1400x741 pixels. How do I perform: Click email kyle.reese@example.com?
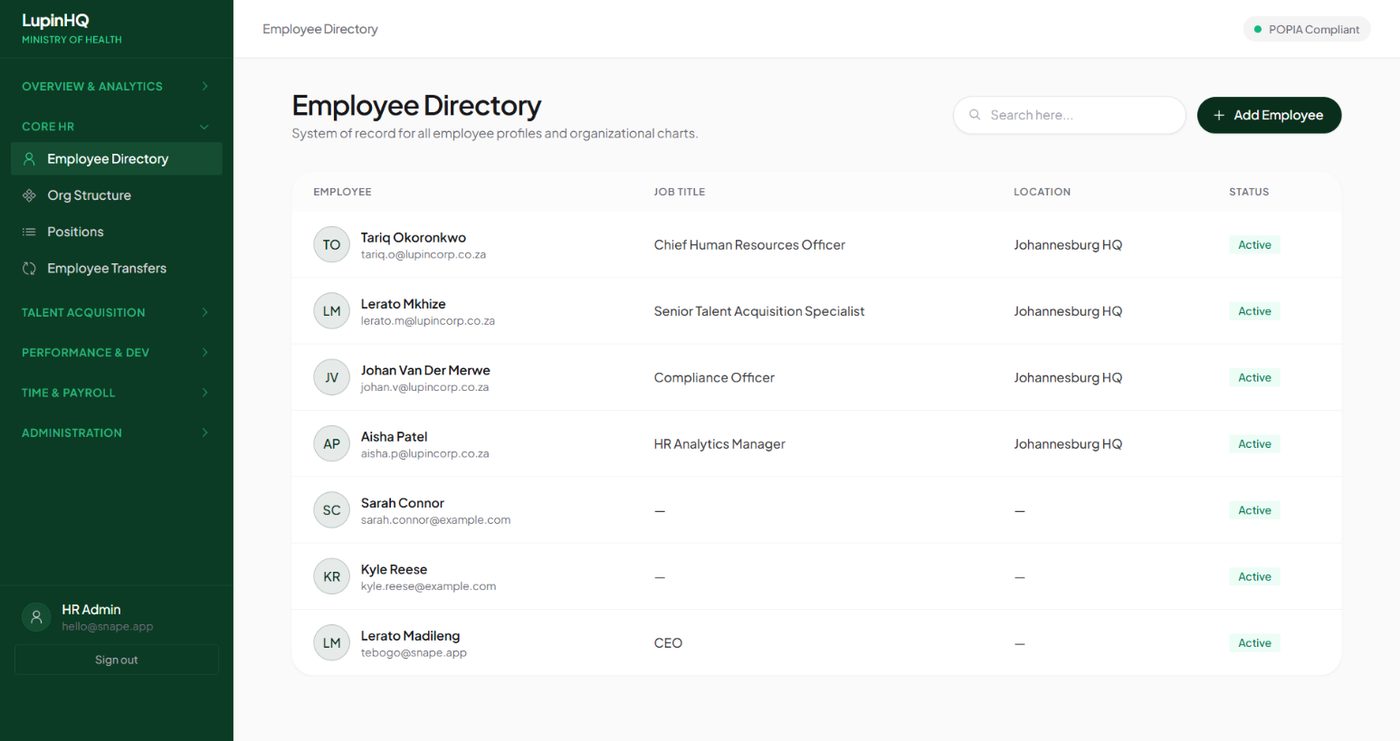pos(428,587)
